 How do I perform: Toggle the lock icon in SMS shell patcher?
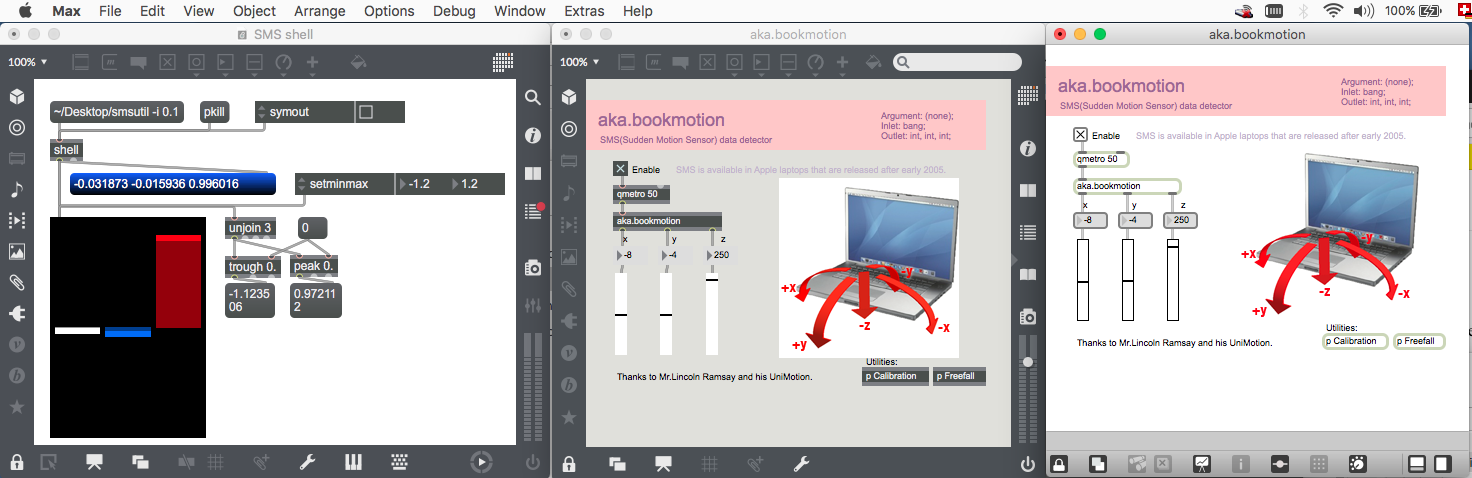click(17, 462)
